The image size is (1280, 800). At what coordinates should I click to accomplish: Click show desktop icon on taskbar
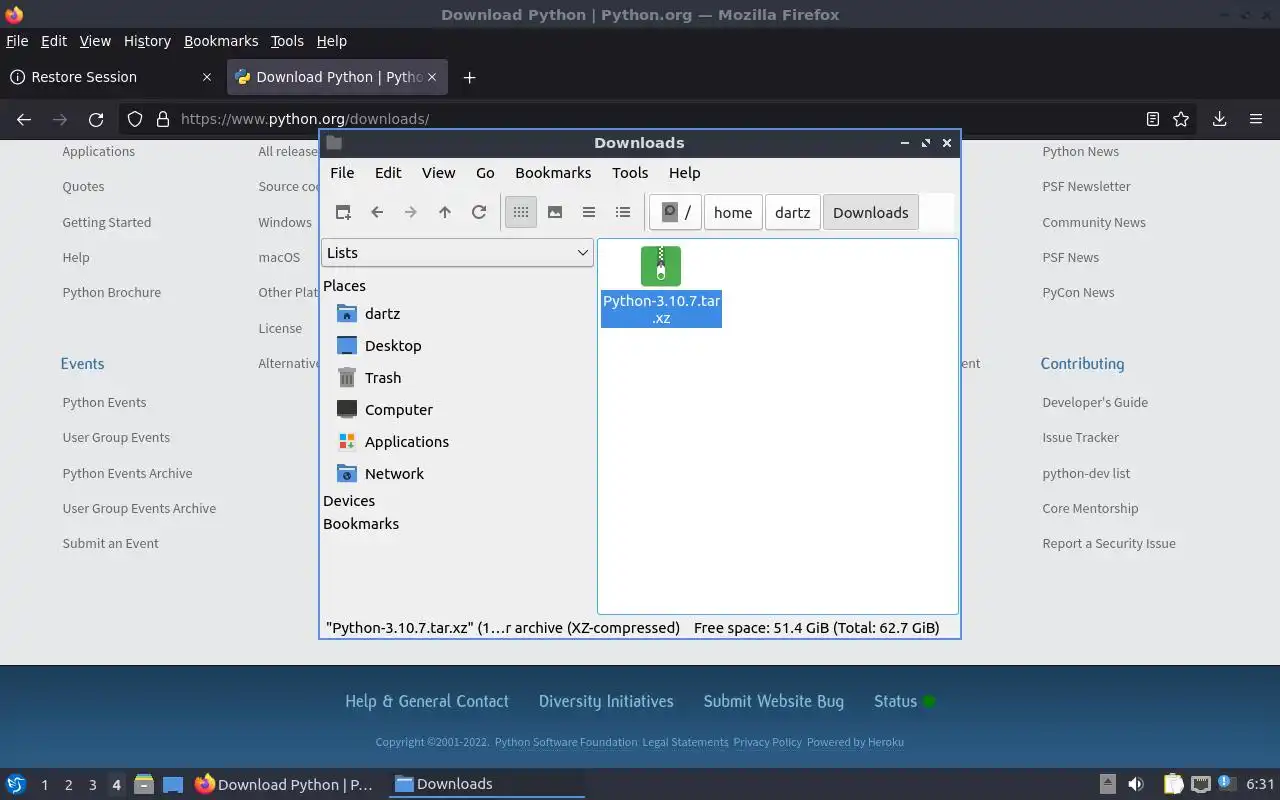click(x=173, y=784)
